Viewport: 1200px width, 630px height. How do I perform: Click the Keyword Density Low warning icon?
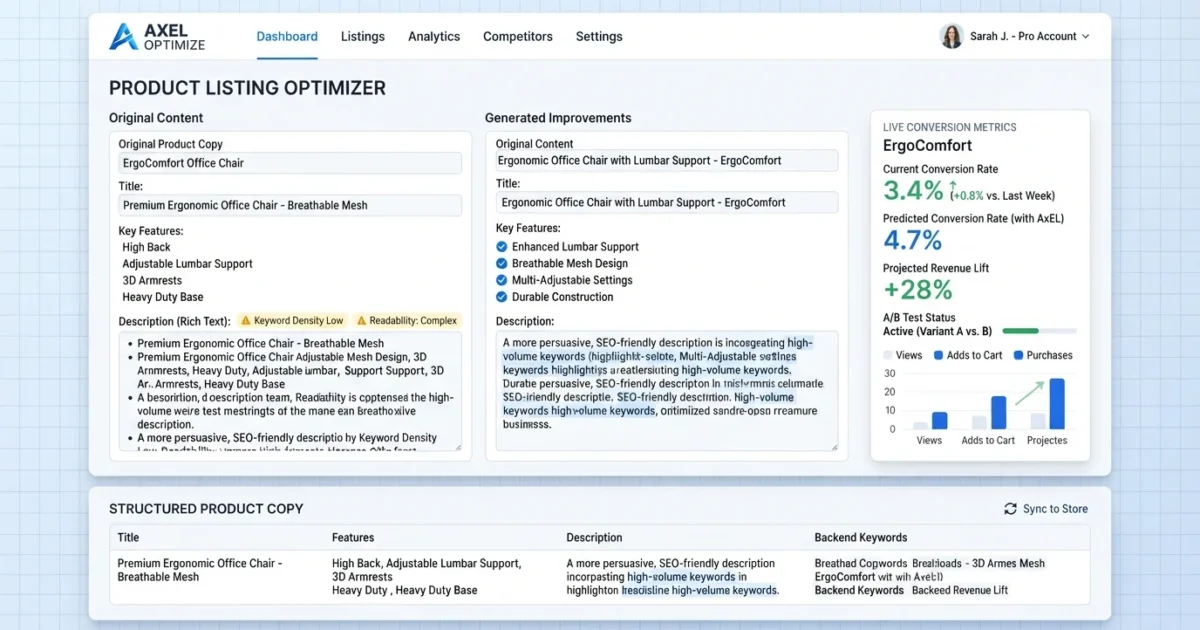(246, 321)
